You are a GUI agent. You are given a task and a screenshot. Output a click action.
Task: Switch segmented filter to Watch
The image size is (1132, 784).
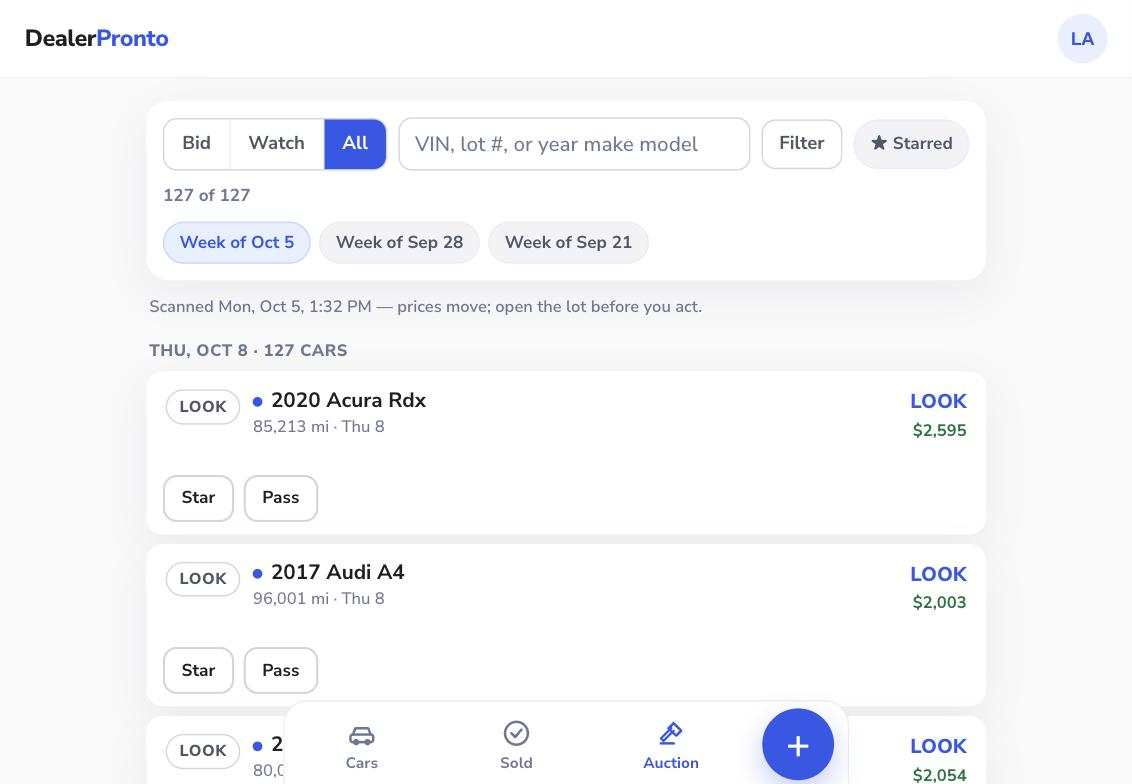point(277,144)
